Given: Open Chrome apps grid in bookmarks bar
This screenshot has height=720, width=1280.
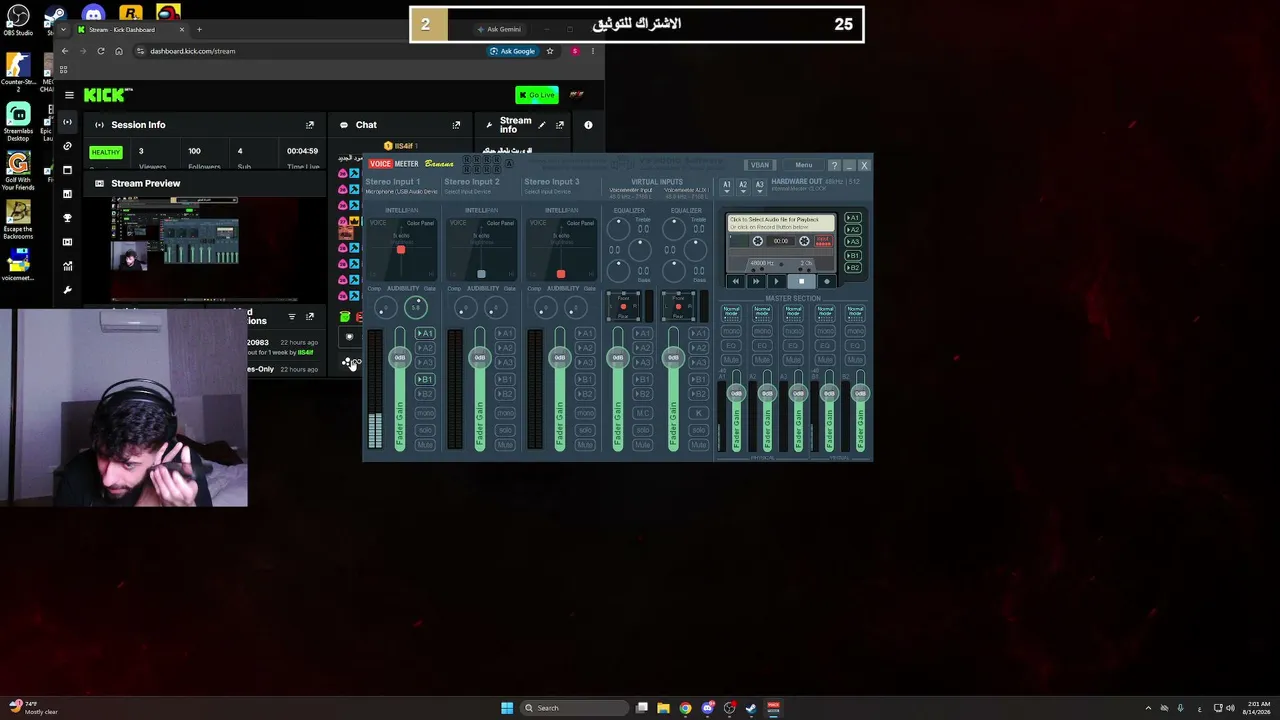Looking at the screenshot, I should (x=63, y=70).
